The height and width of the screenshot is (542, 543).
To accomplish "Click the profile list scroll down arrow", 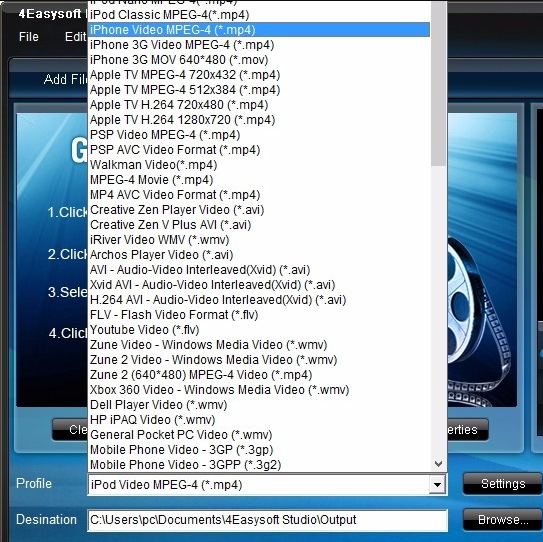I will point(438,464).
